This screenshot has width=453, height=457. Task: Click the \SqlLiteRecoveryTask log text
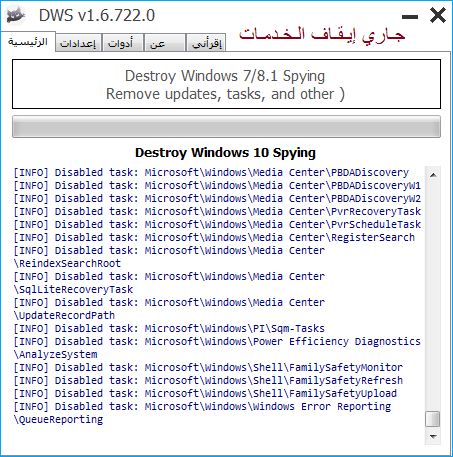pyautogui.click(x=73, y=290)
